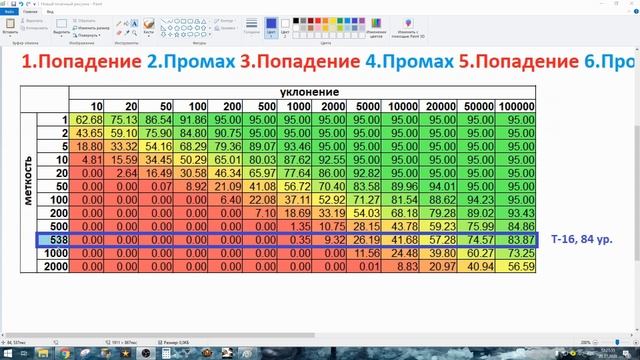
Task: Open the quick access toolbar customize arrow
Action: coord(34,4)
